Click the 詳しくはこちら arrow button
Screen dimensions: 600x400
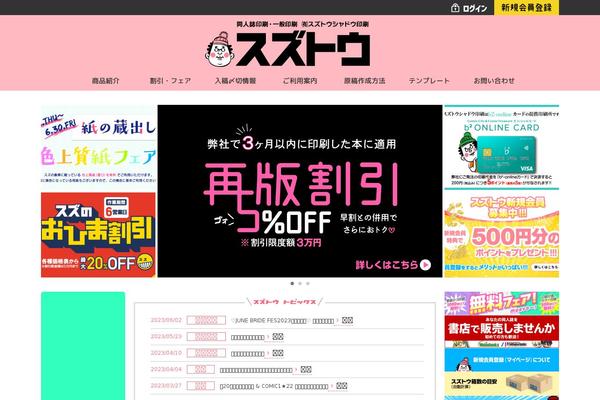[x=393, y=264]
